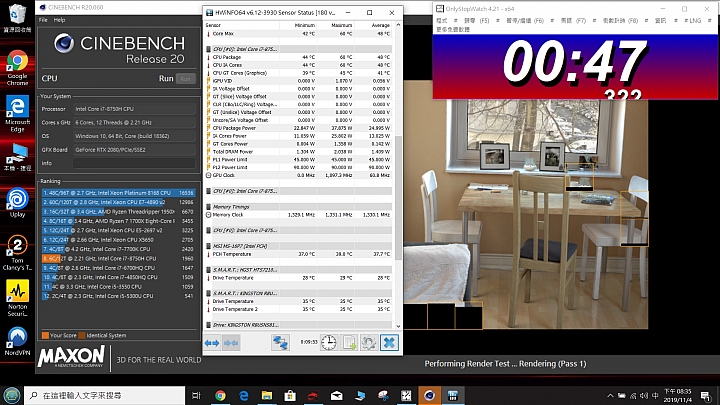Switch to HWiNFO via its taskbar icon
Screen dimensions: 720x405
(453, 395)
